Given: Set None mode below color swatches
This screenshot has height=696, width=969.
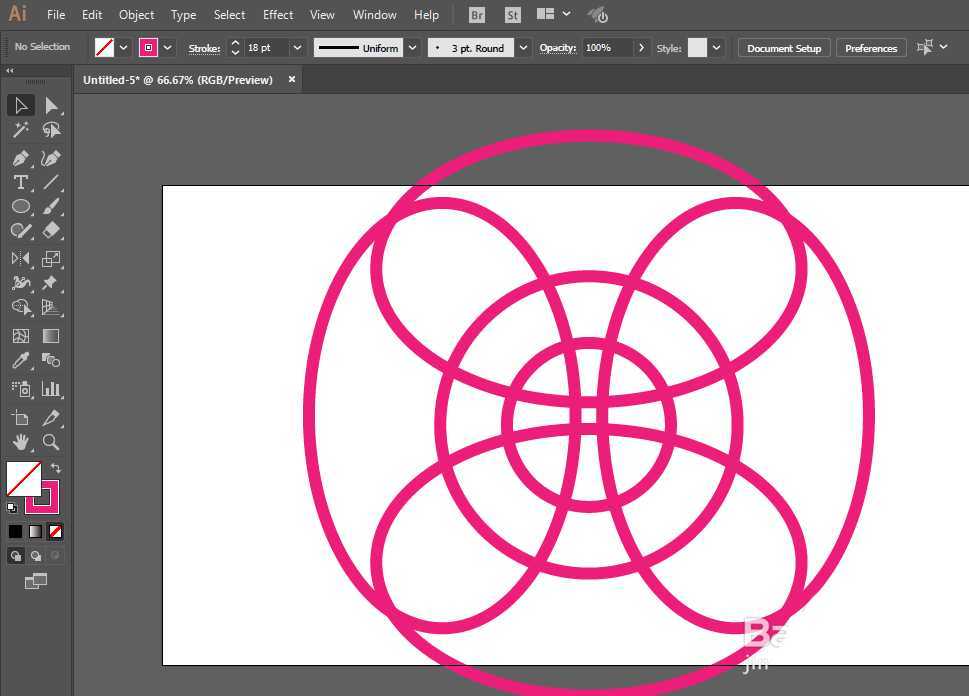Looking at the screenshot, I should point(56,531).
